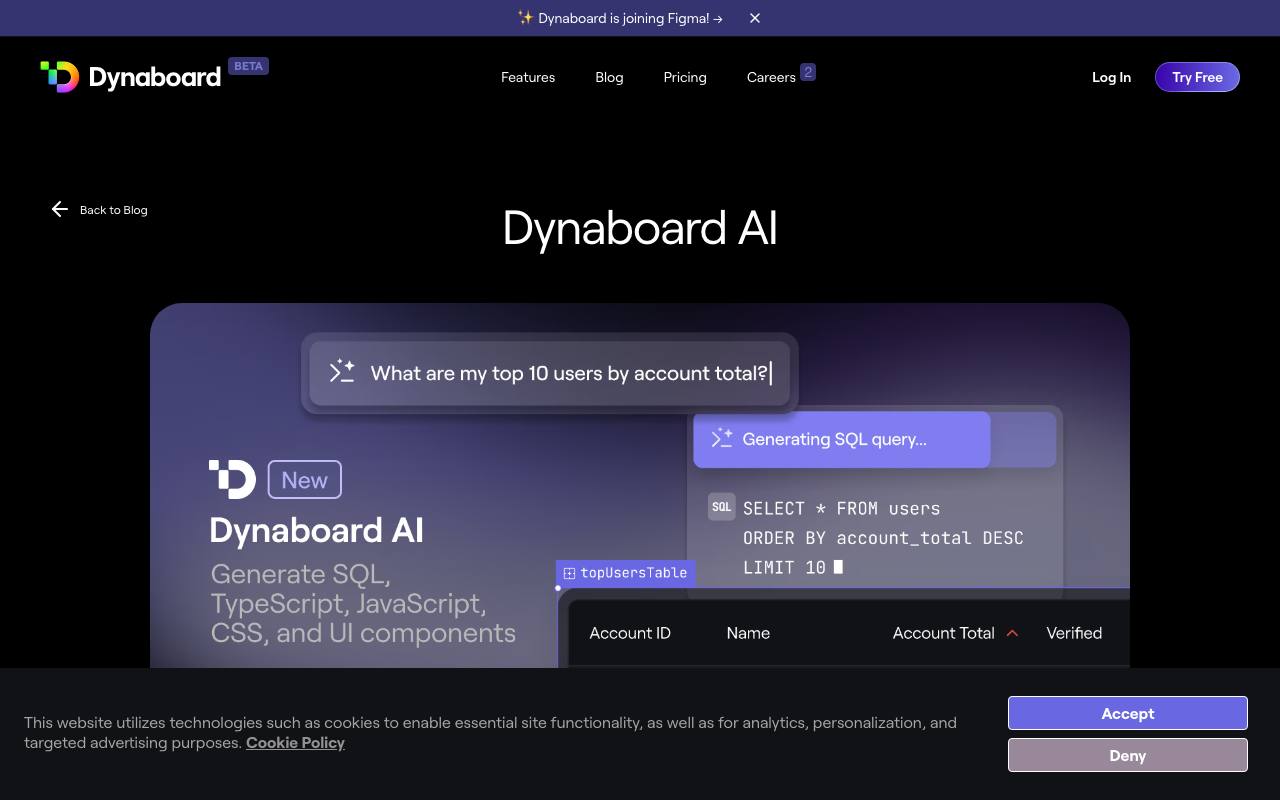The image size is (1280, 800).
Task: Click the prompt about top 10 users
Action: [x=569, y=373]
